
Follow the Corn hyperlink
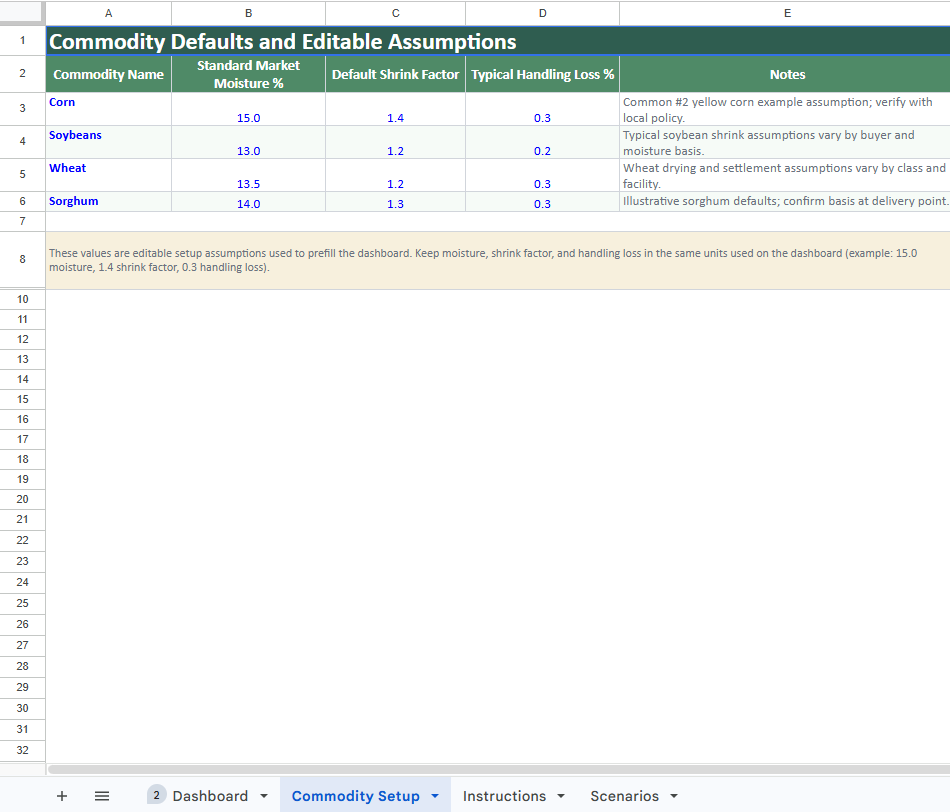tap(62, 101)
